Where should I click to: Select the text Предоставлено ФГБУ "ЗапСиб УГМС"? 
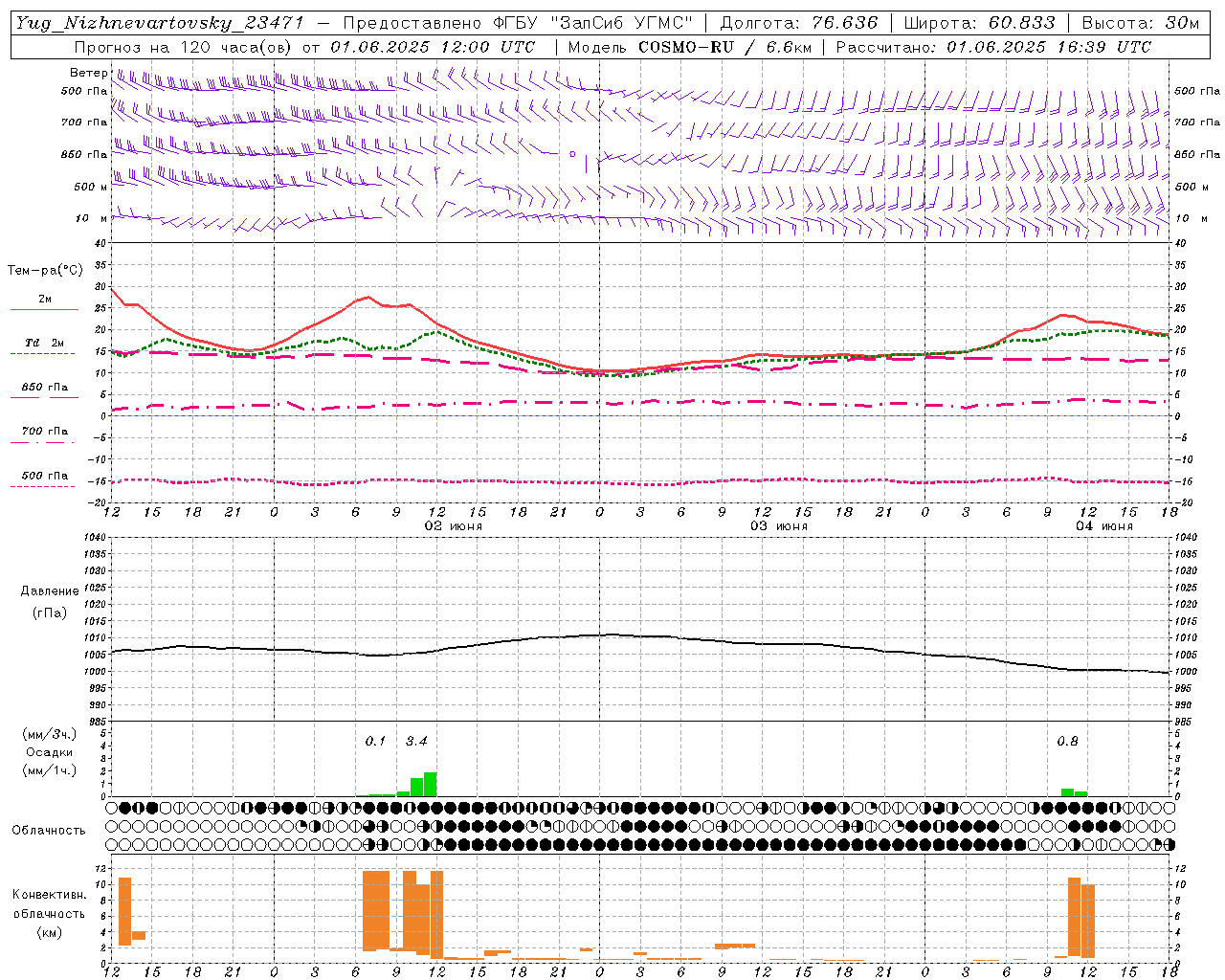[518, 23]
